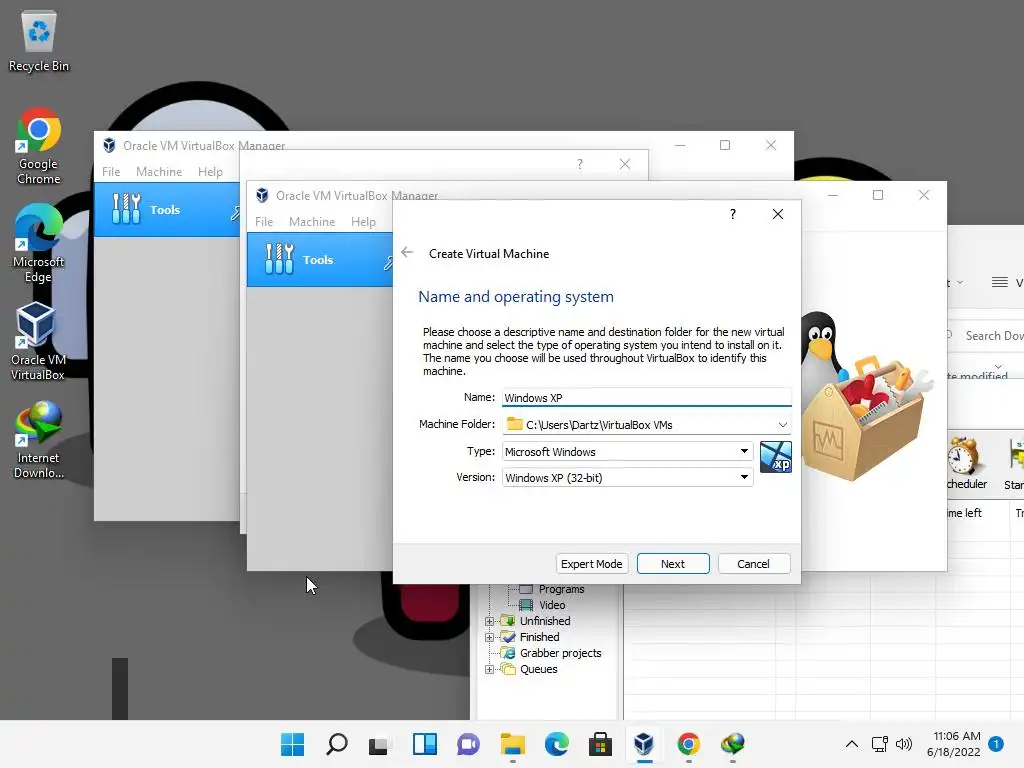Switch to Chrome on taskbar

[688, 744]
